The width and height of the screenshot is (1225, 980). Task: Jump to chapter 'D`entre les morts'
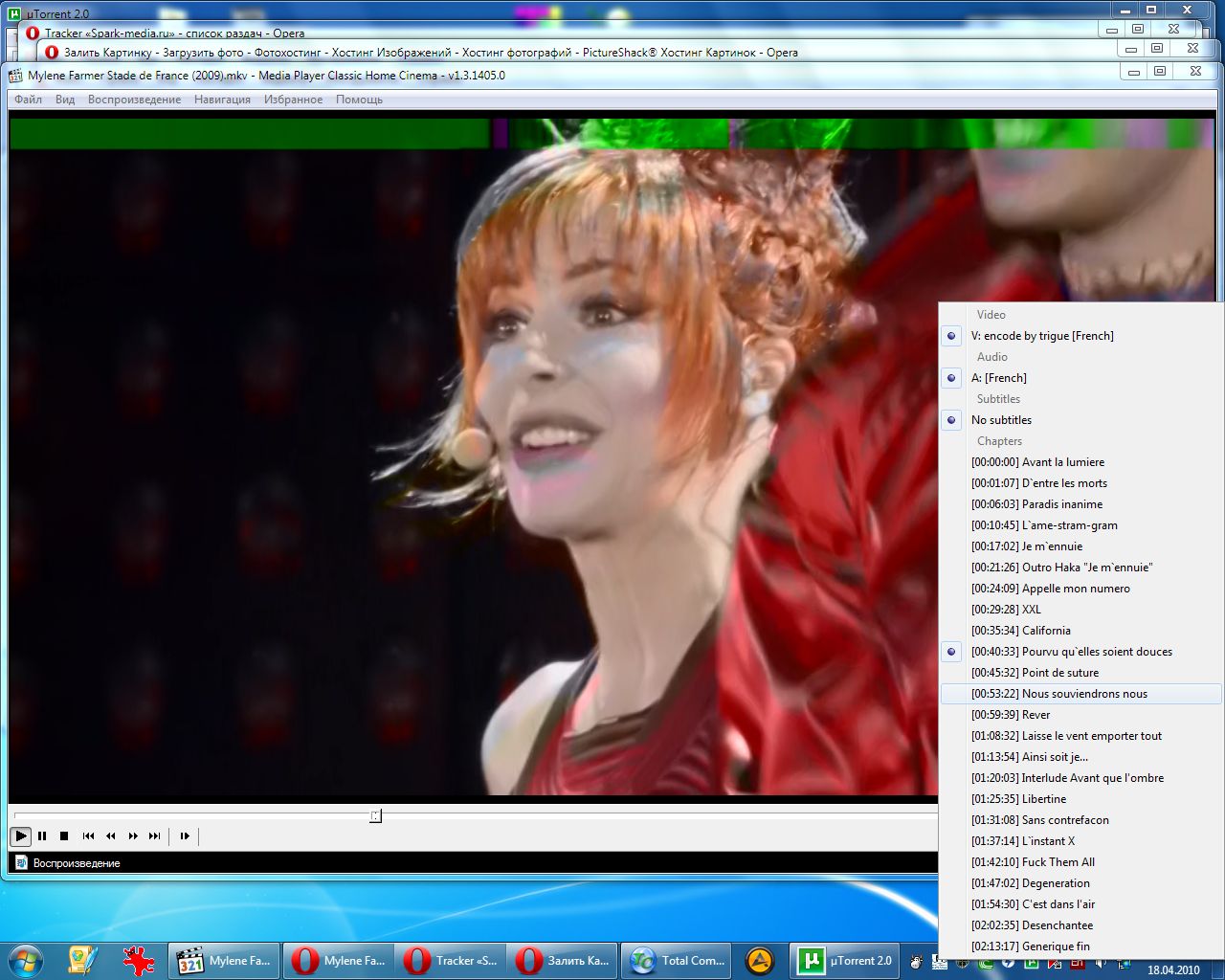click(1081, 483)
